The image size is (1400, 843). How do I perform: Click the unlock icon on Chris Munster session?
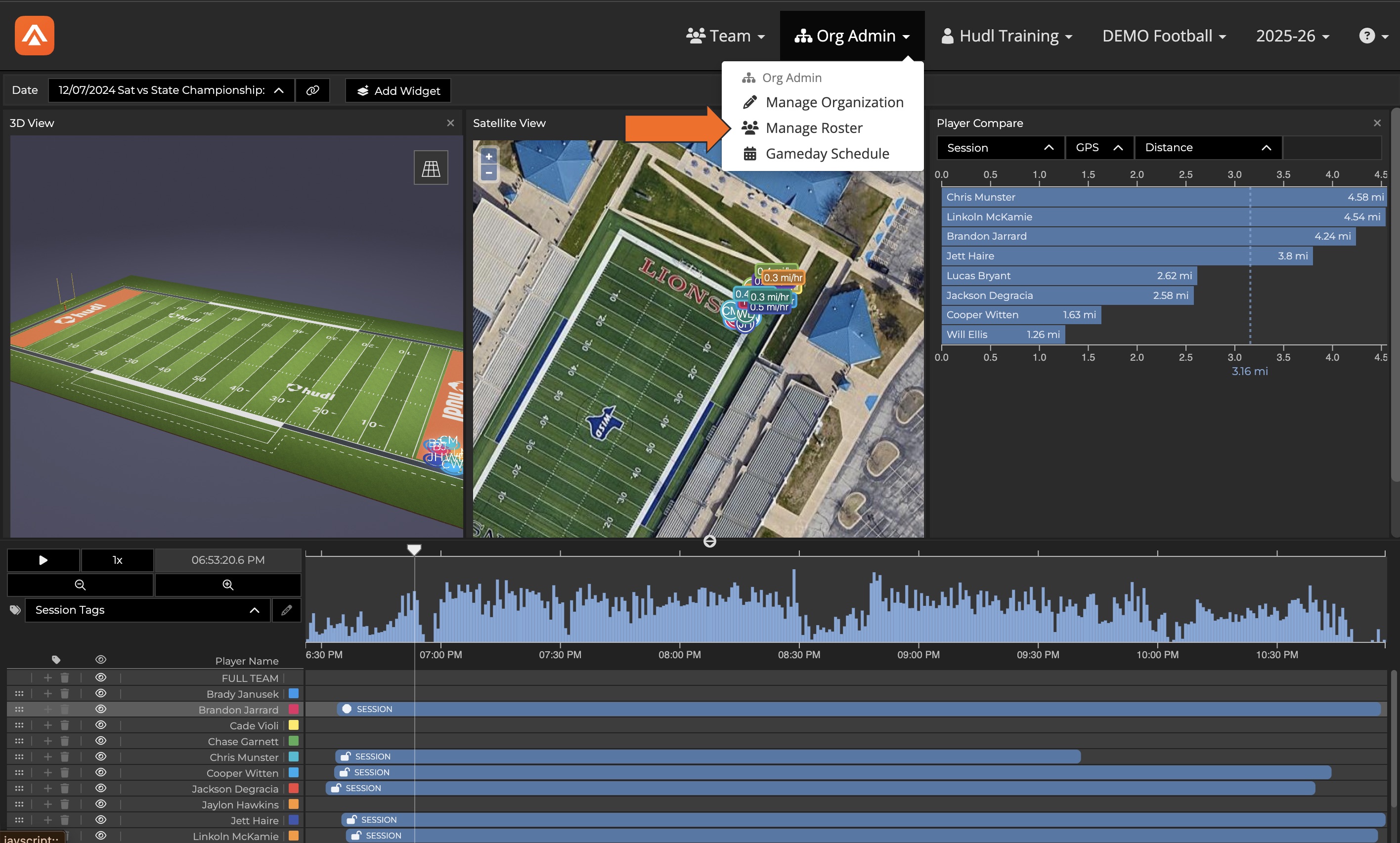346,757
